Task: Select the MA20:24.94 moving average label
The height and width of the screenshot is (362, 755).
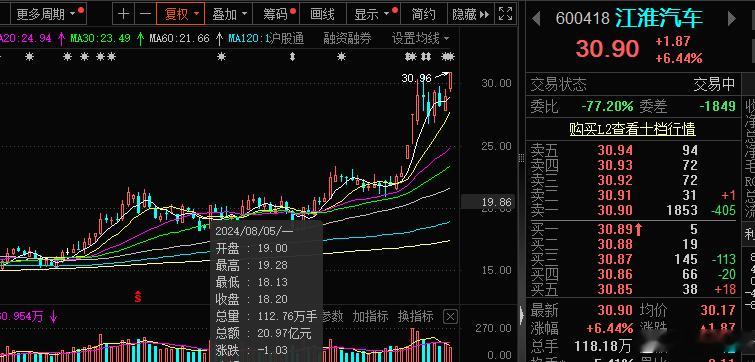Action: coord(26,39)
